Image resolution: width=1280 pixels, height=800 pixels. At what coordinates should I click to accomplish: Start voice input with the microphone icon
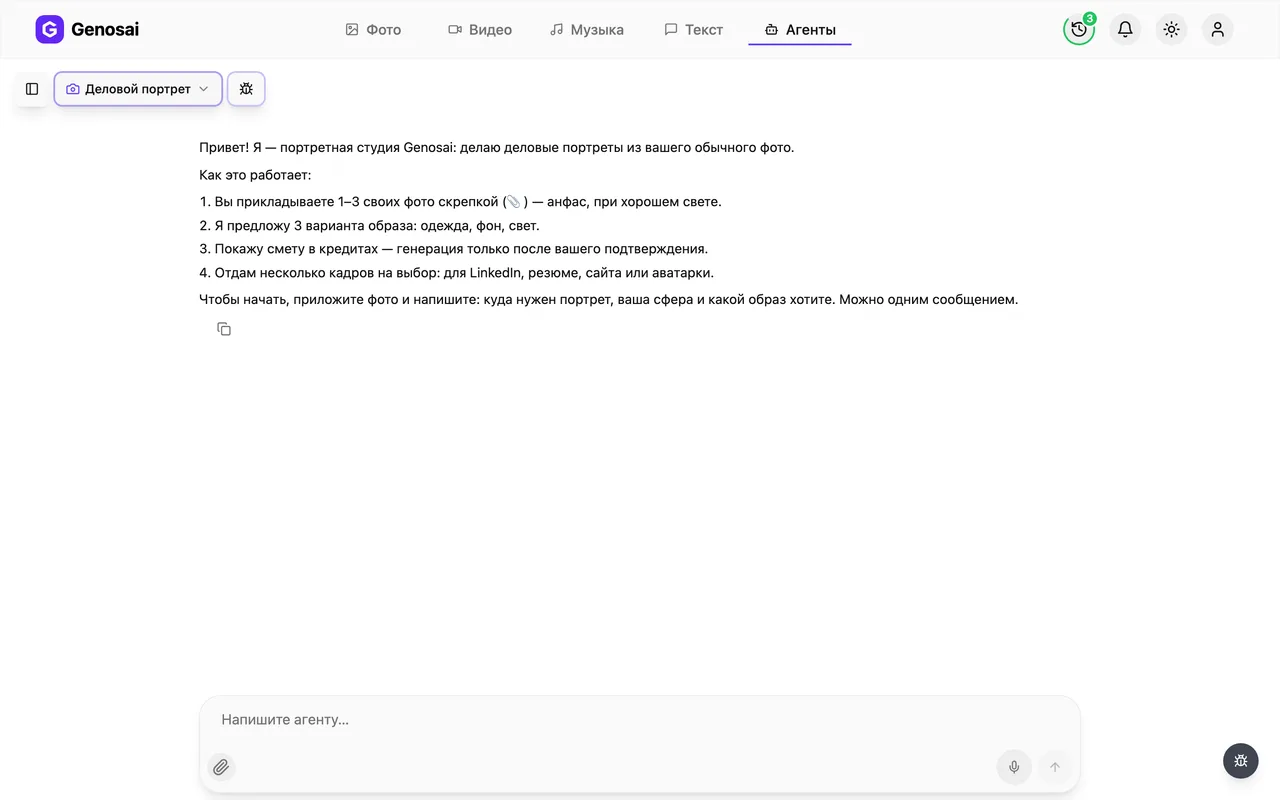click(1014, 767)
